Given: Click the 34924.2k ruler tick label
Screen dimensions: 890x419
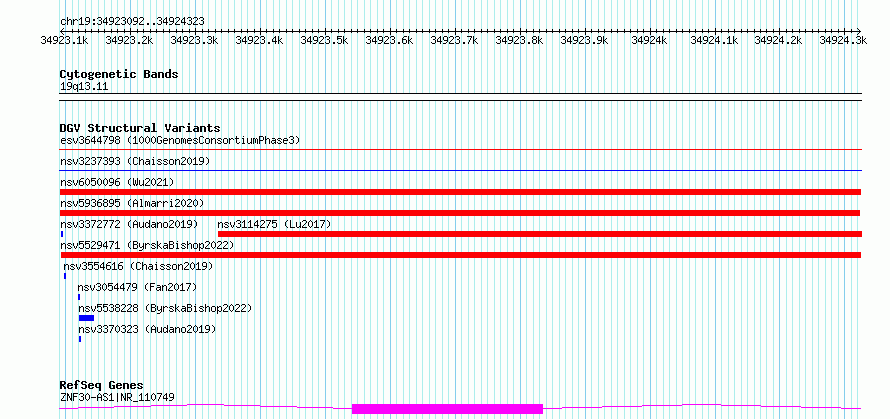Looking at the screenshot, I should click(x=778, y=40).
